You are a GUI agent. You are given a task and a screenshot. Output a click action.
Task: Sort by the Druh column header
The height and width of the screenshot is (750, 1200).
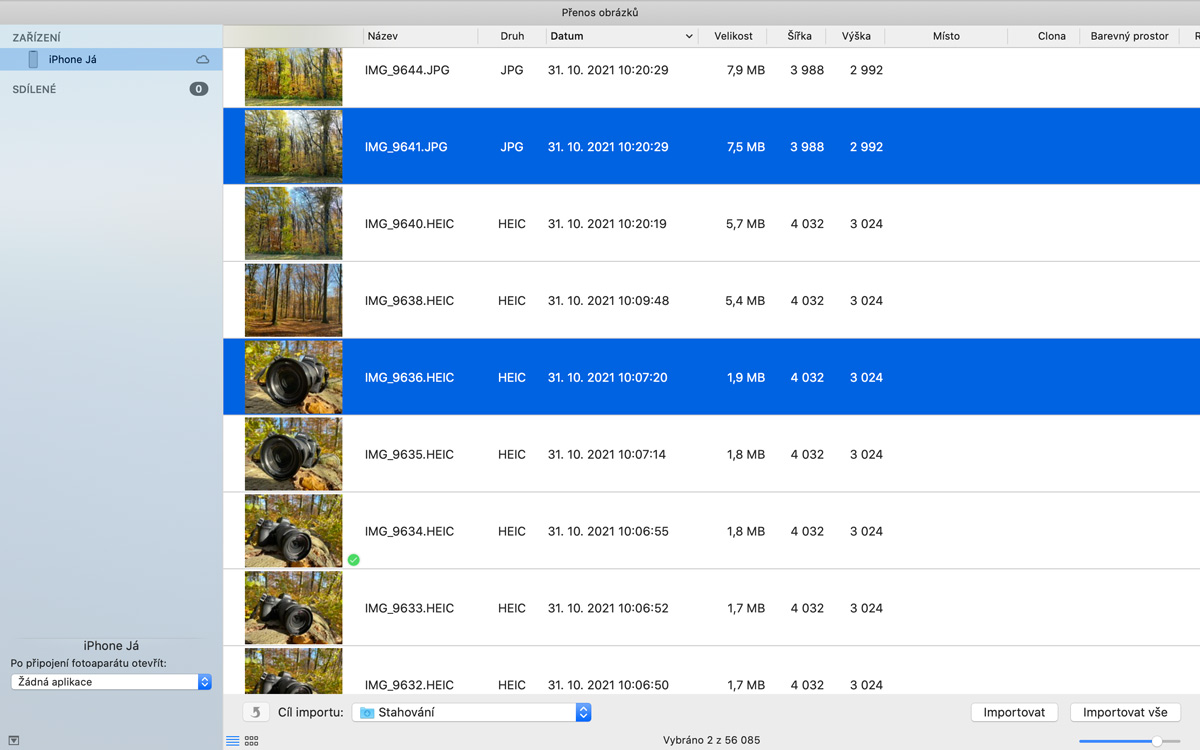click(512, 36)
